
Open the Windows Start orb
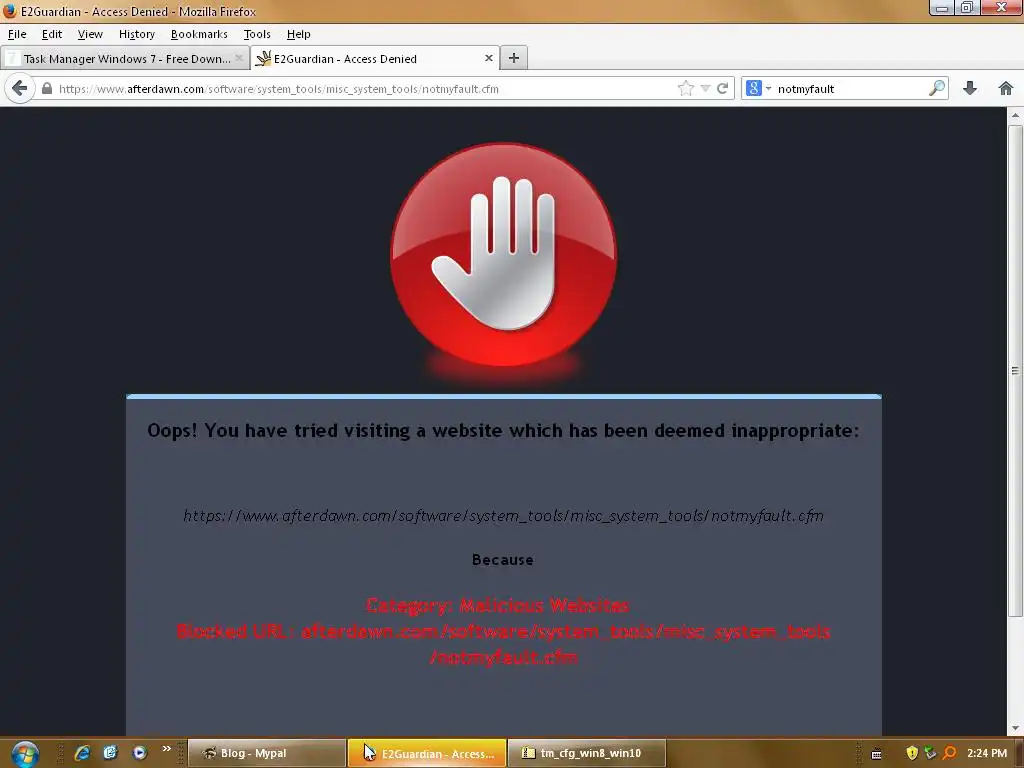(25, 754)
